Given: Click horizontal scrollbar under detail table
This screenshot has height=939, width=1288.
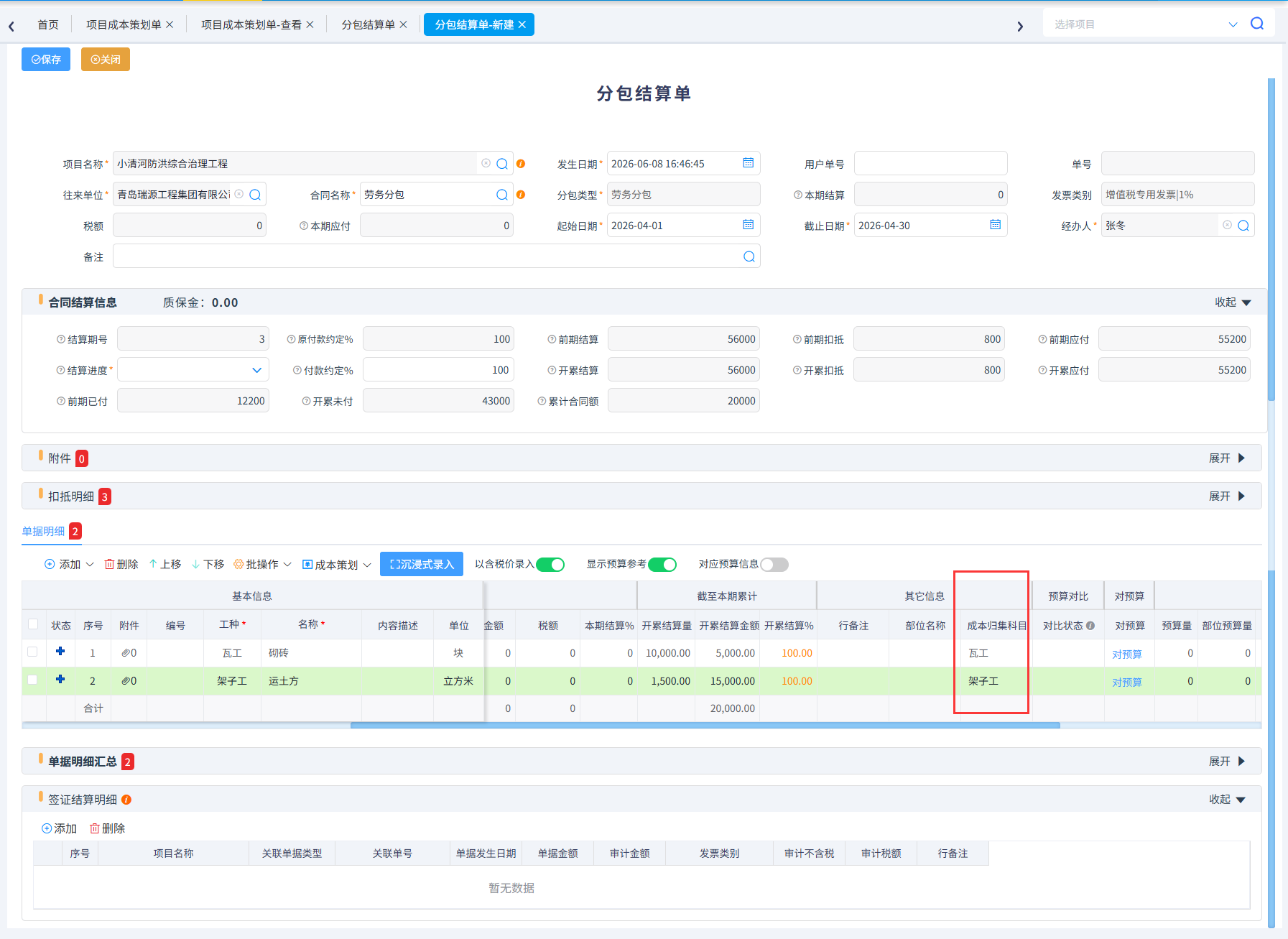Looking at the screenshot, I should click(x=705, y=726).
